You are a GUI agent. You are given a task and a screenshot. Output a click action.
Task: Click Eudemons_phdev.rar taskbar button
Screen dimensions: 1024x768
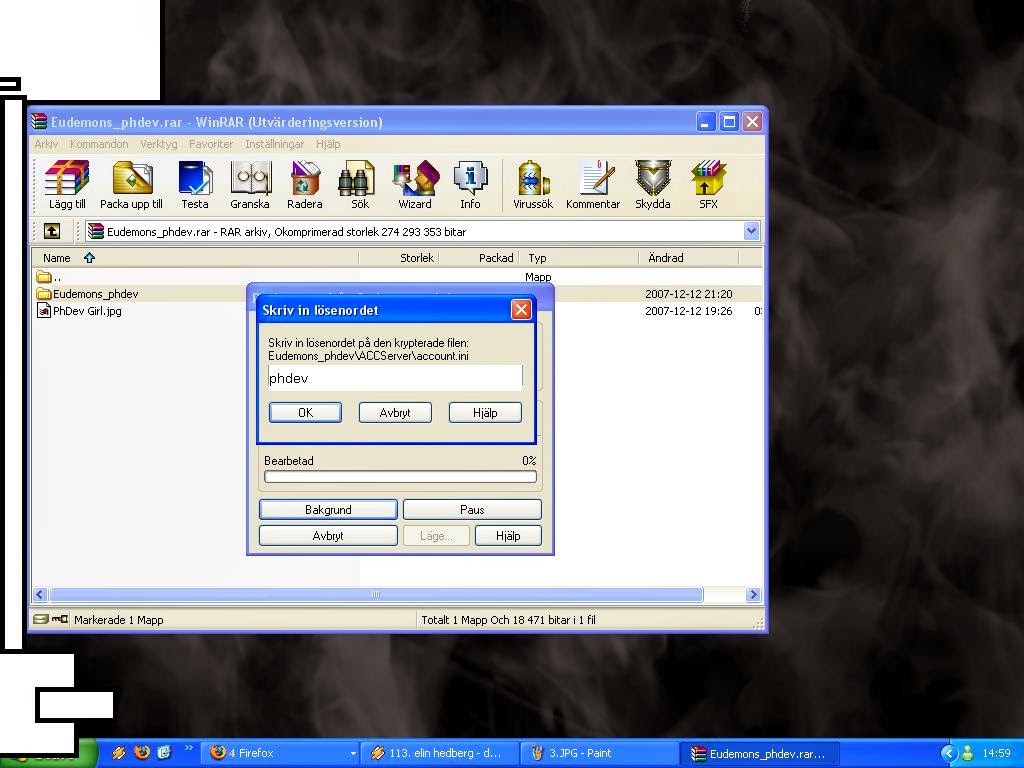tap(760, 753)
